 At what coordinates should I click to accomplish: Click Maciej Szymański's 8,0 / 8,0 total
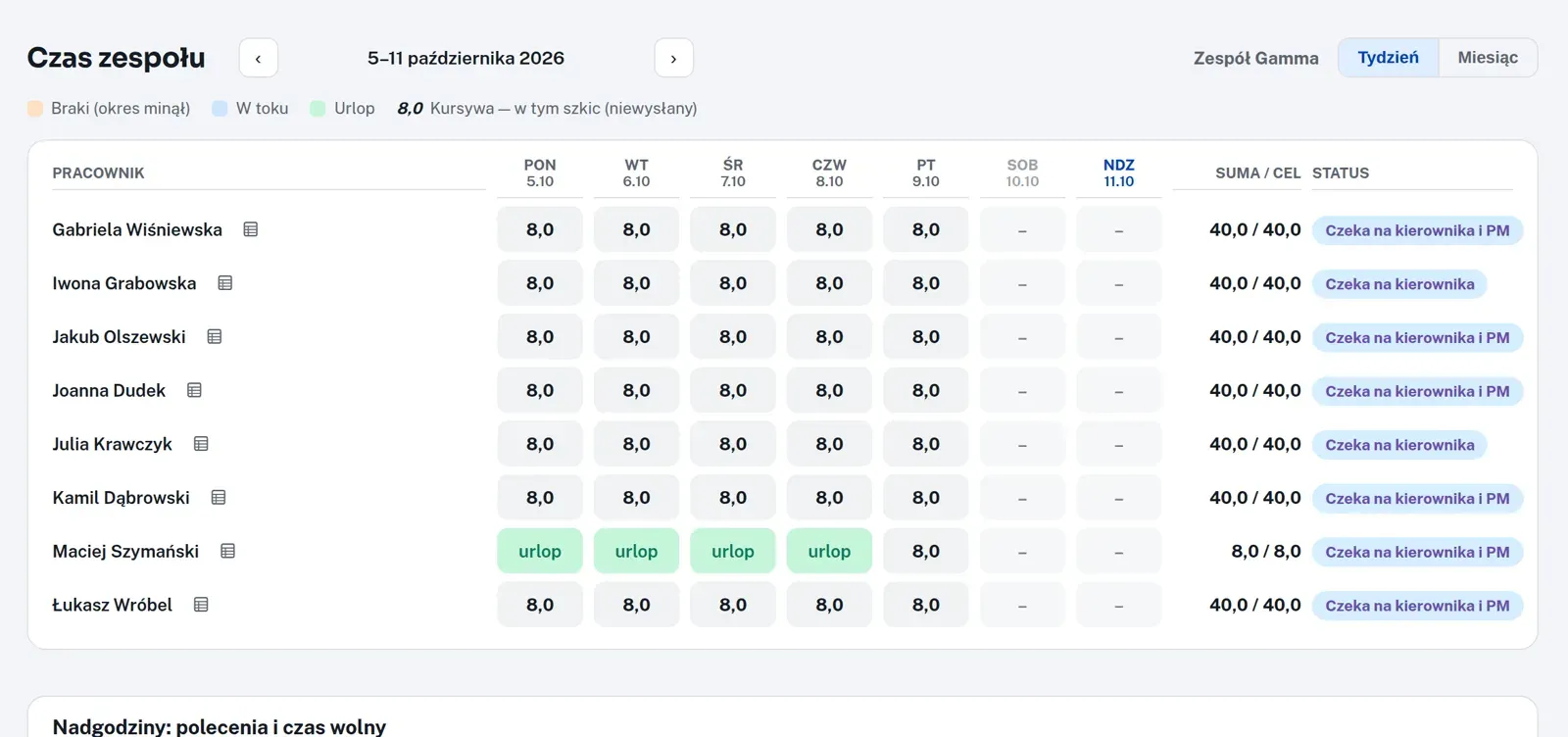(1266, 552)
